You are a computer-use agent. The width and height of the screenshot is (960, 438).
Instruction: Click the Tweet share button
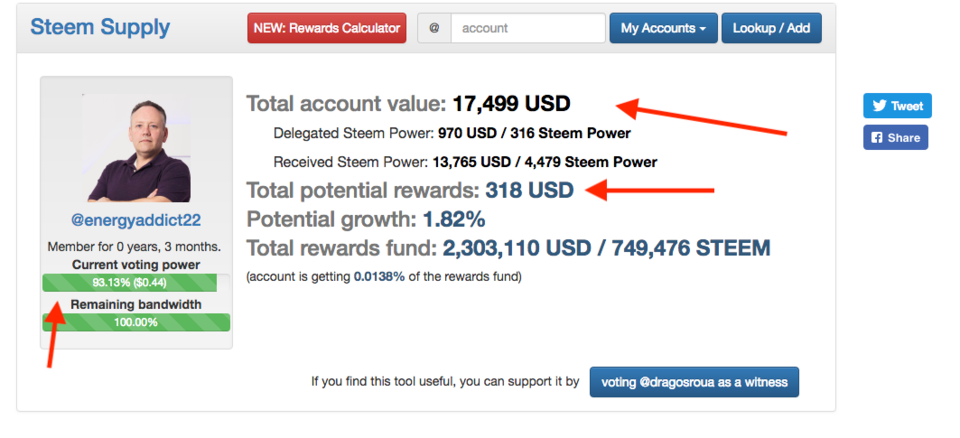click(898, 106)
